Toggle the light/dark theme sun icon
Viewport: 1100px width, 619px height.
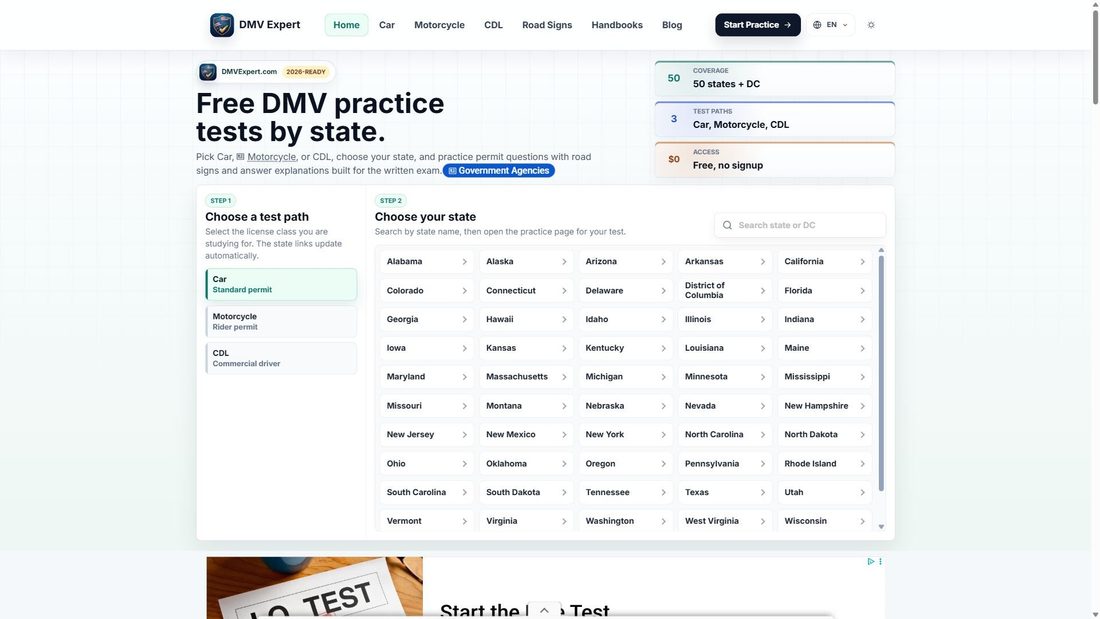(x=871, y=25)
